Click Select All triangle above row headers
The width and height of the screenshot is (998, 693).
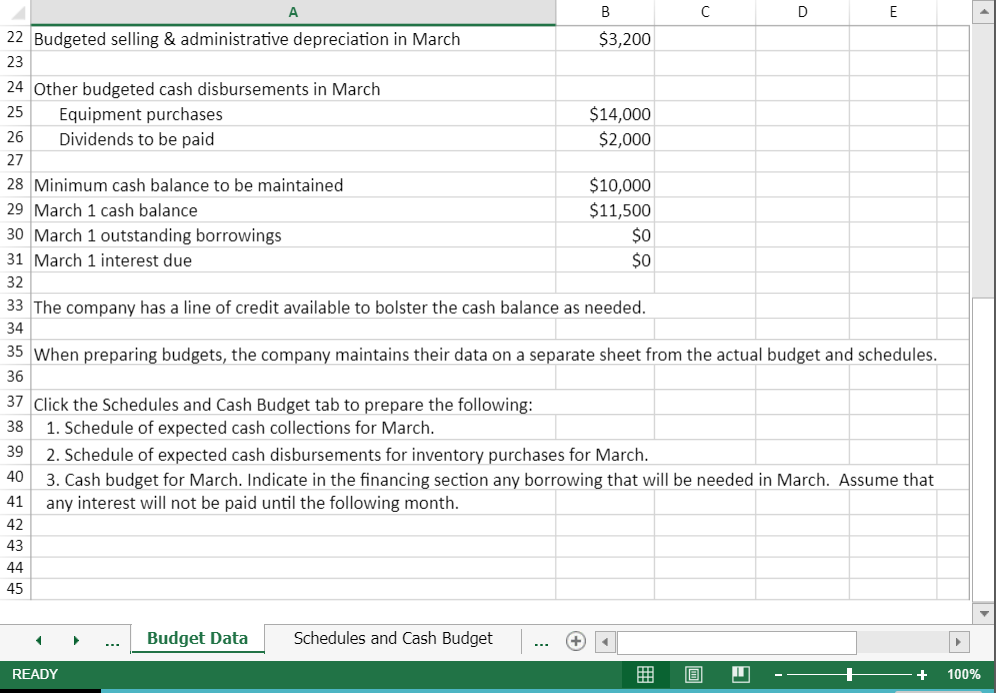pyautogui.click(x=14, y=12)
